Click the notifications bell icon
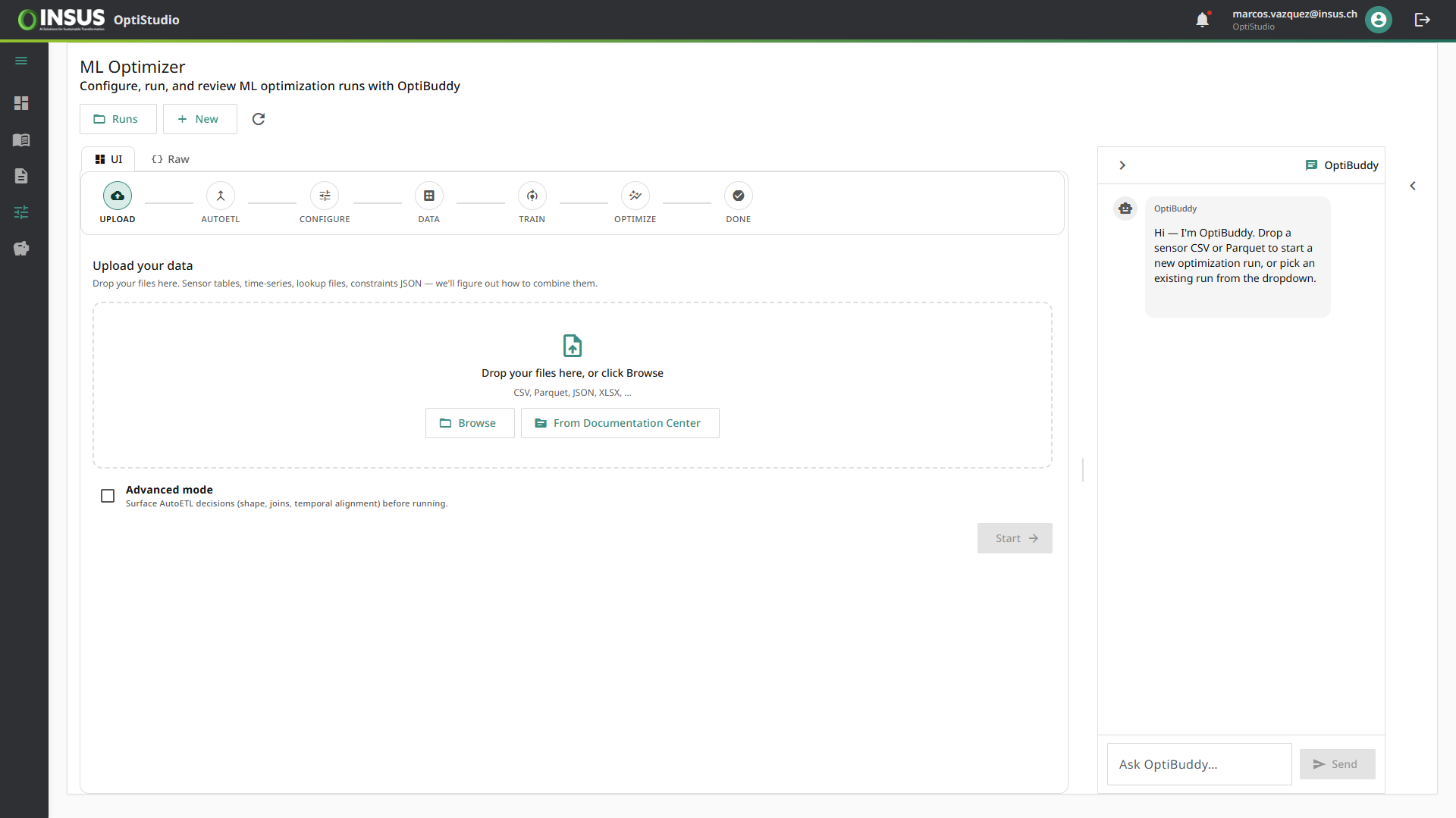Screen dimensions: 1456x818 point(1202,20)
